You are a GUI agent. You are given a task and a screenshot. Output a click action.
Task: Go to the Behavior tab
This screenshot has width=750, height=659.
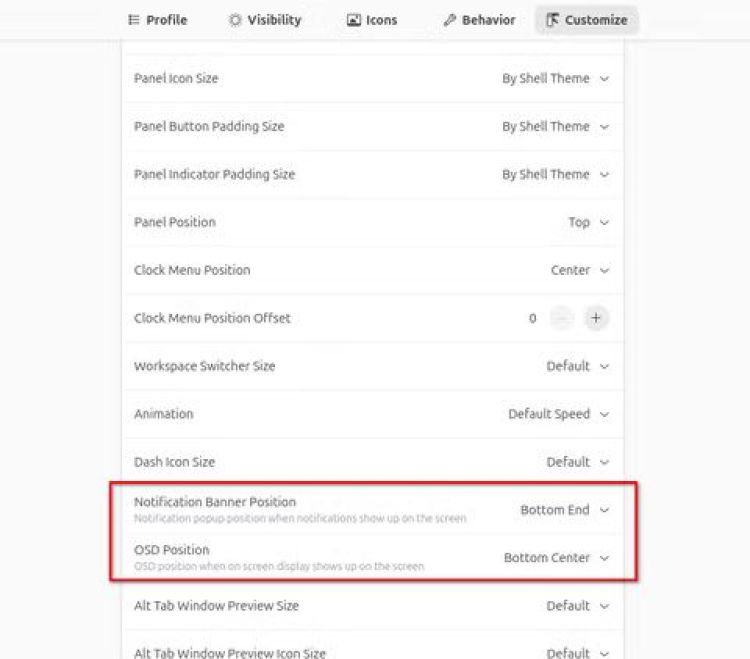click(479, 20)
